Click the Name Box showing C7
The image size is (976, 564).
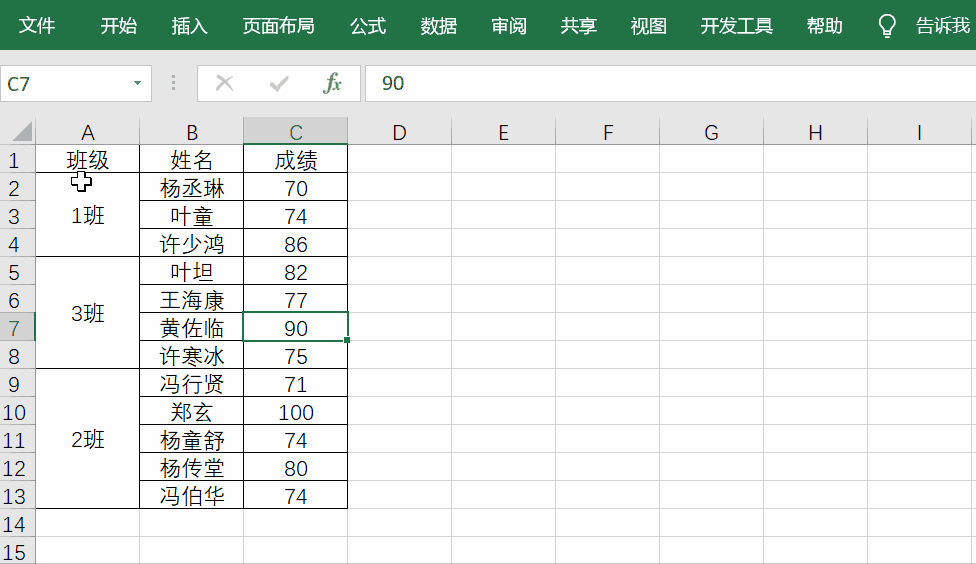pyautogui.click(x=76, y=83)
